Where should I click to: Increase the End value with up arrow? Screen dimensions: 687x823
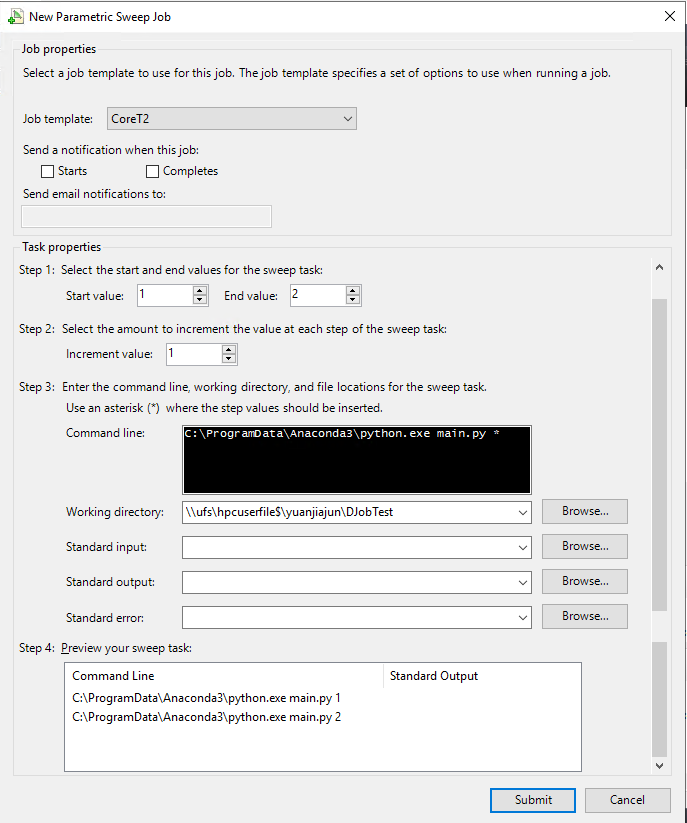point(353,290)
